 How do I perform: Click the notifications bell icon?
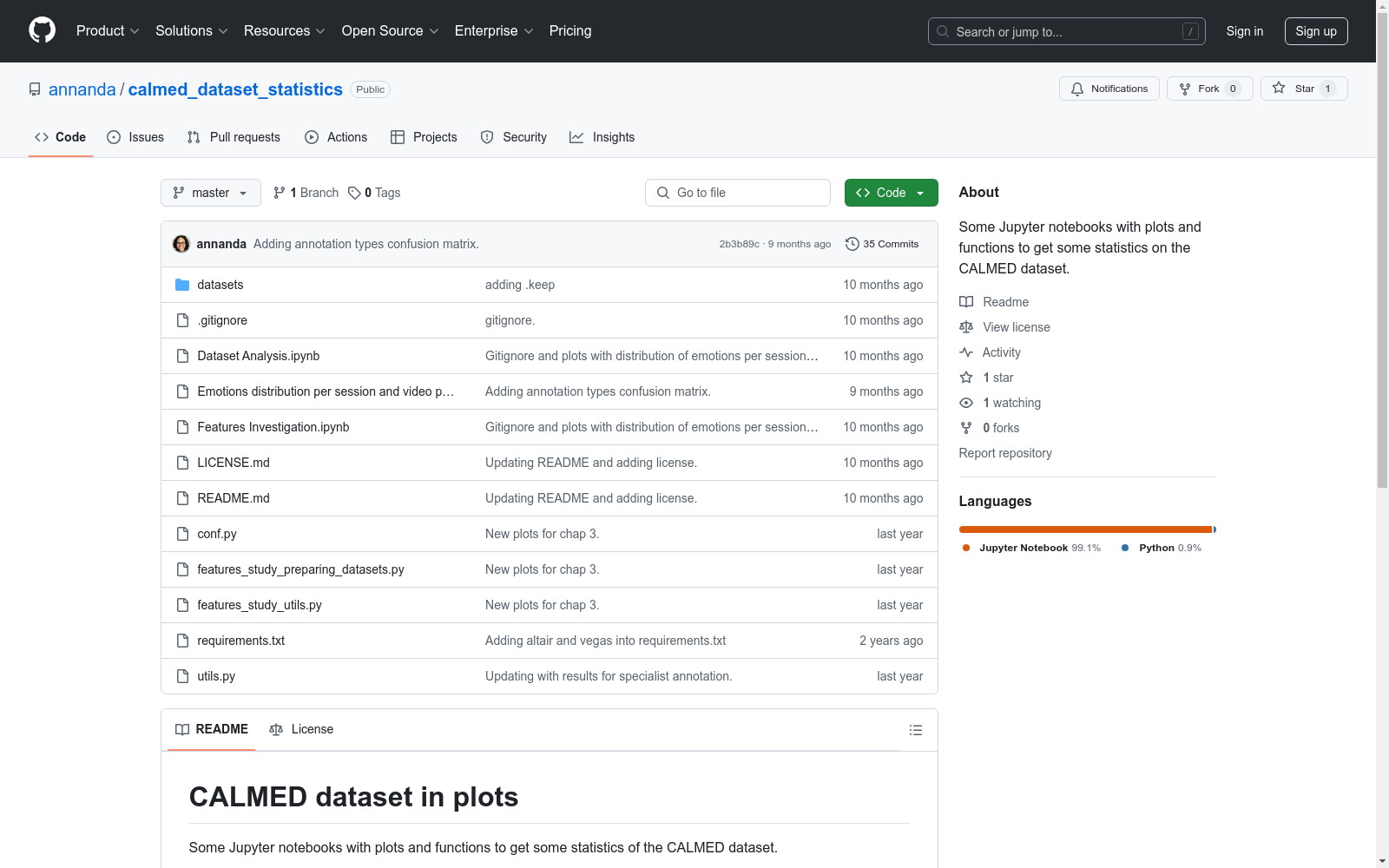click(1077, 89)
